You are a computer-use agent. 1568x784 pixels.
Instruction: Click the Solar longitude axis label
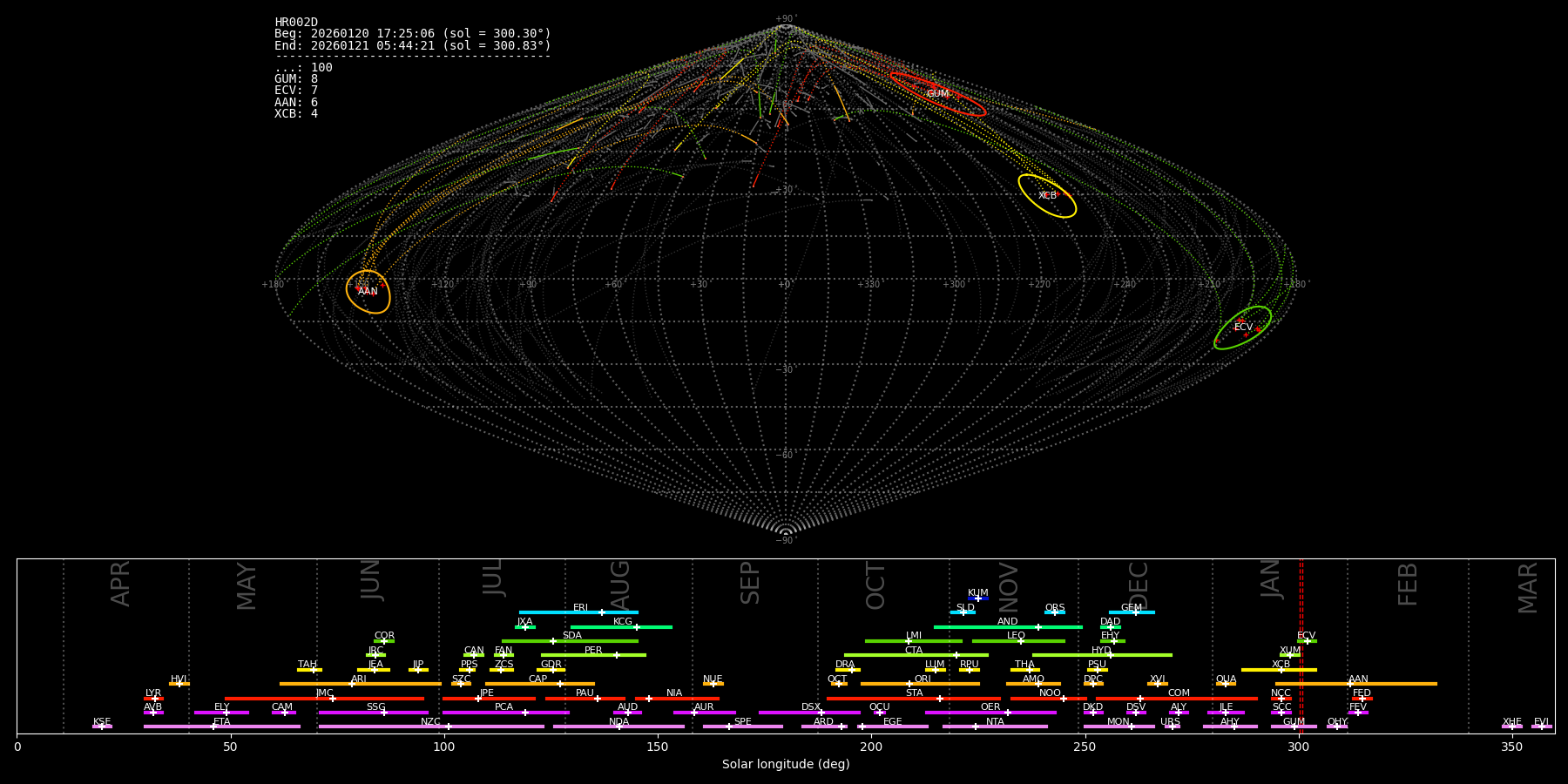click(785, 765)
